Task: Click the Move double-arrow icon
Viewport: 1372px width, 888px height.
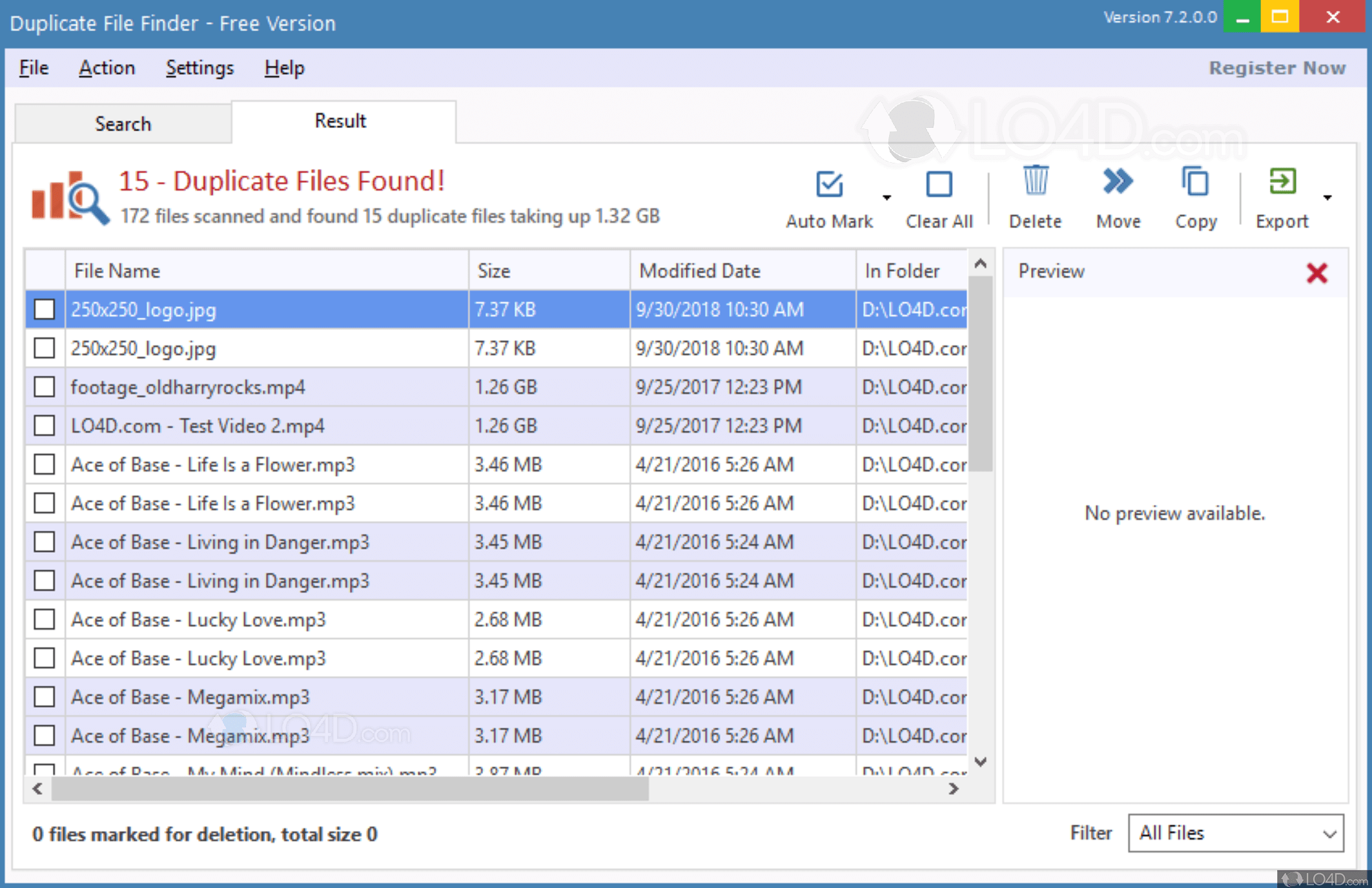Action: point(1118,181)
